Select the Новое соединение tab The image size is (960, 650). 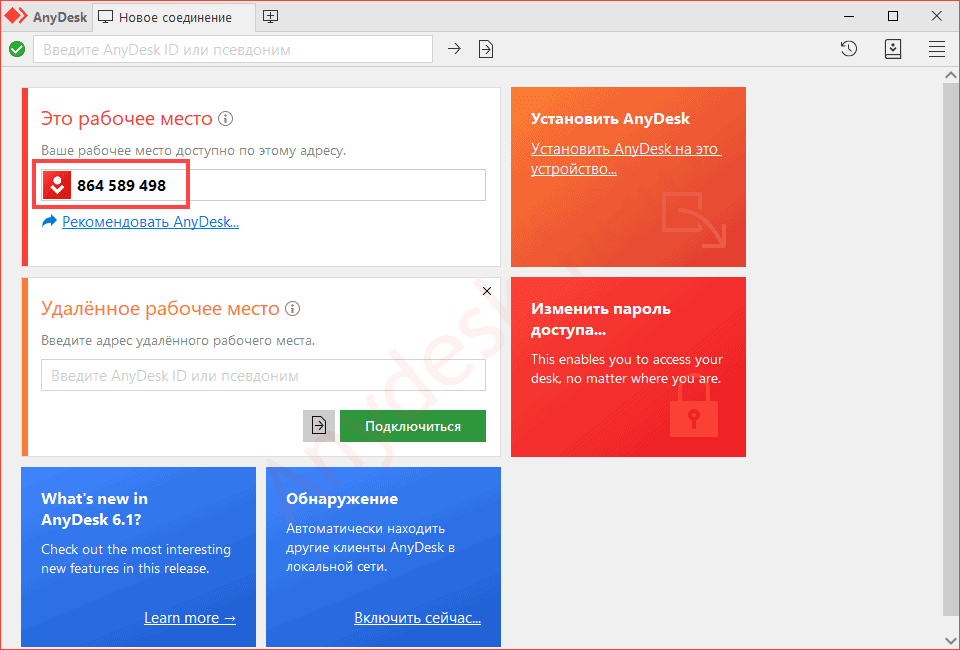click(x=174, y=17)
